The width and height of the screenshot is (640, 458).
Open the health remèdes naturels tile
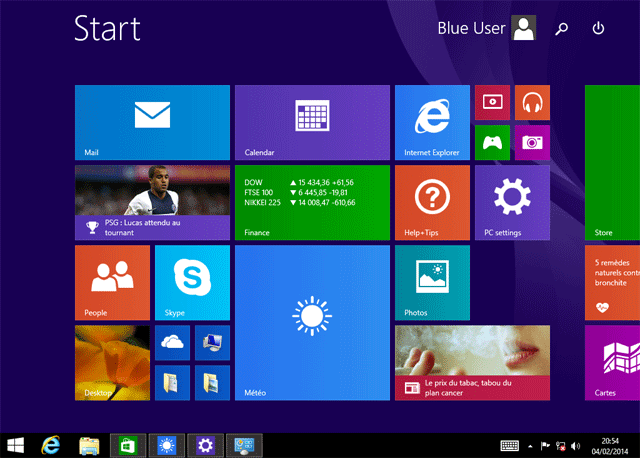(612, 282)
